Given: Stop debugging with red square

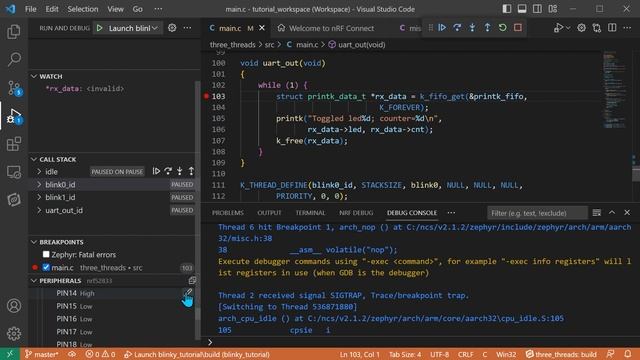Looking at the screenshot, I should point(518,28).
